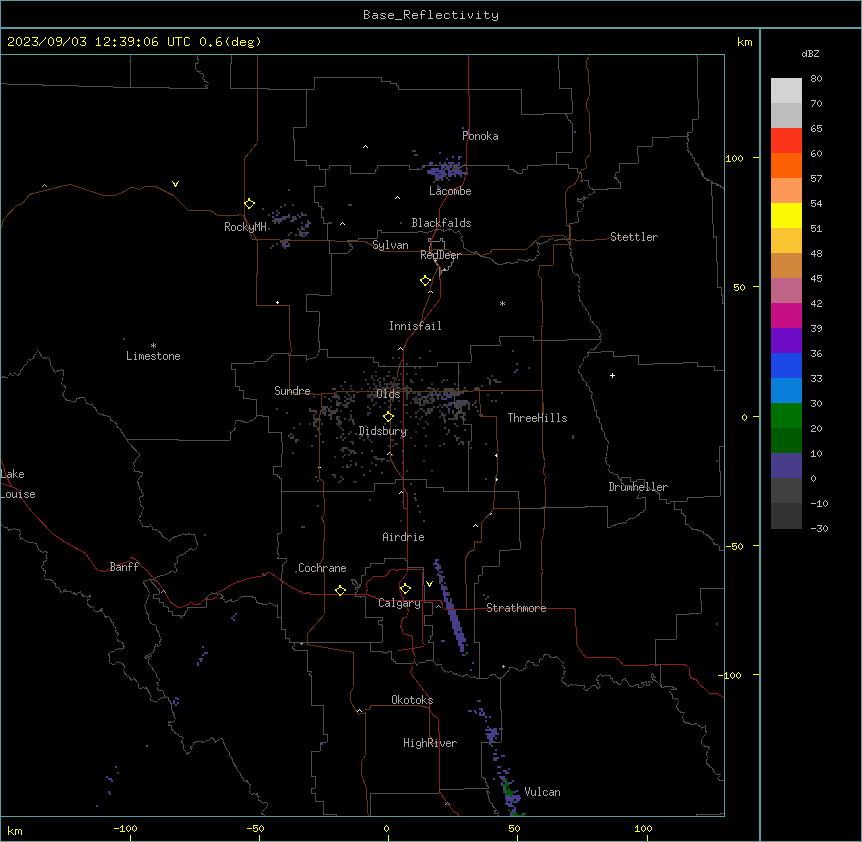This screenshot has height=842, width=862.
Task: Click the 54 value on dBZ legend
Action: point(816,203)
